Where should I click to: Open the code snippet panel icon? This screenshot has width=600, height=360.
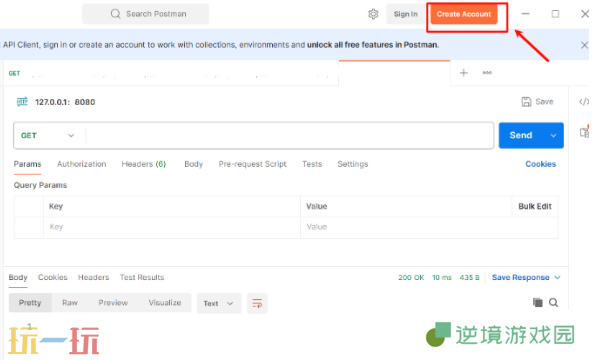(x=584, y=102)
